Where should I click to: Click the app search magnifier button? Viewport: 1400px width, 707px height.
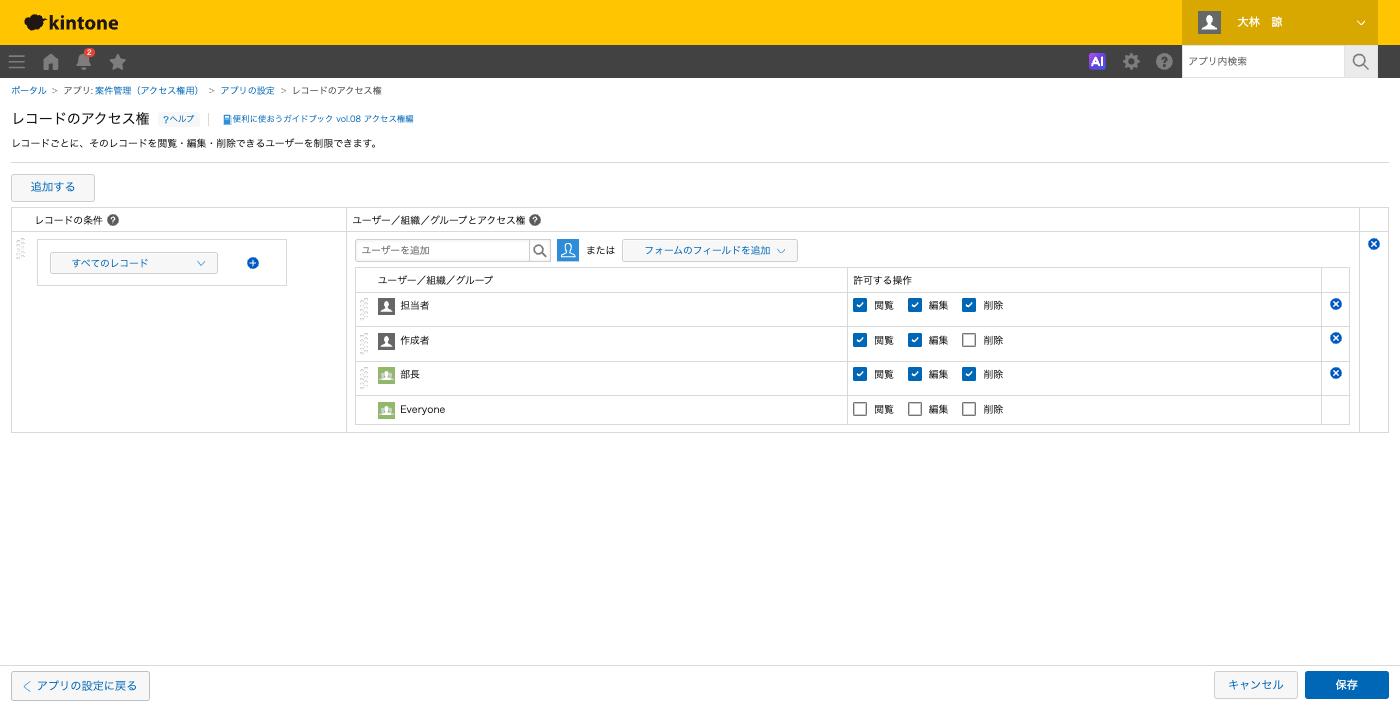click(x=1360, y=61)
